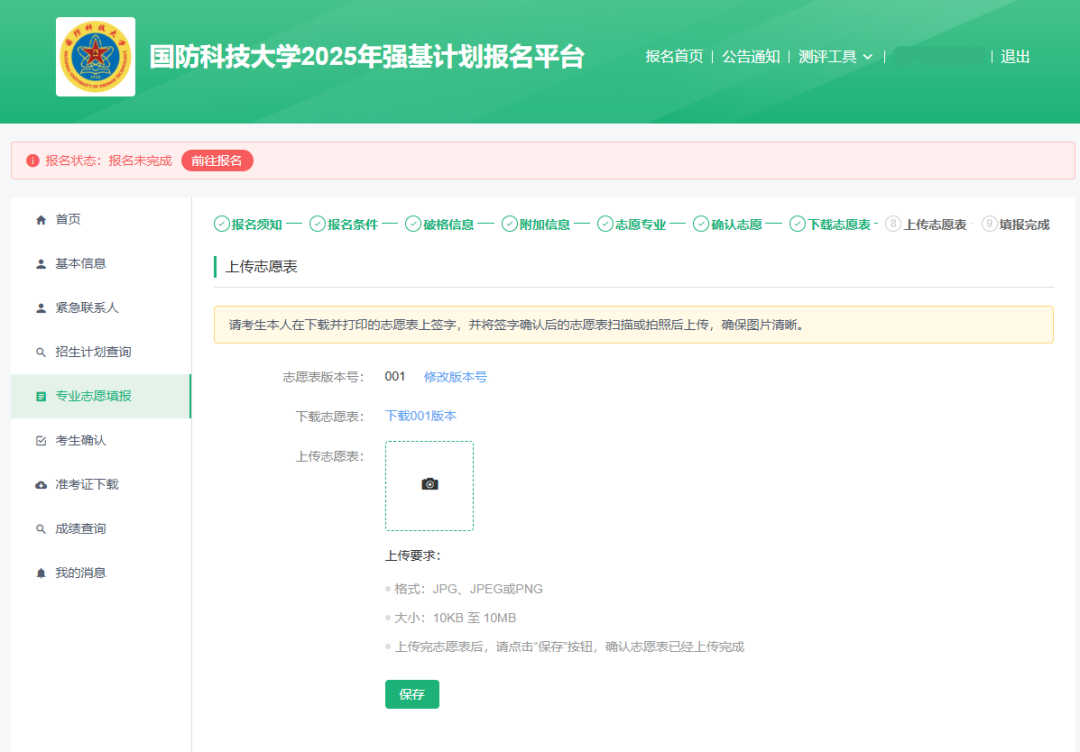
Task: Click the step 9 circle for 填报完成
Action: pos(990,224)
